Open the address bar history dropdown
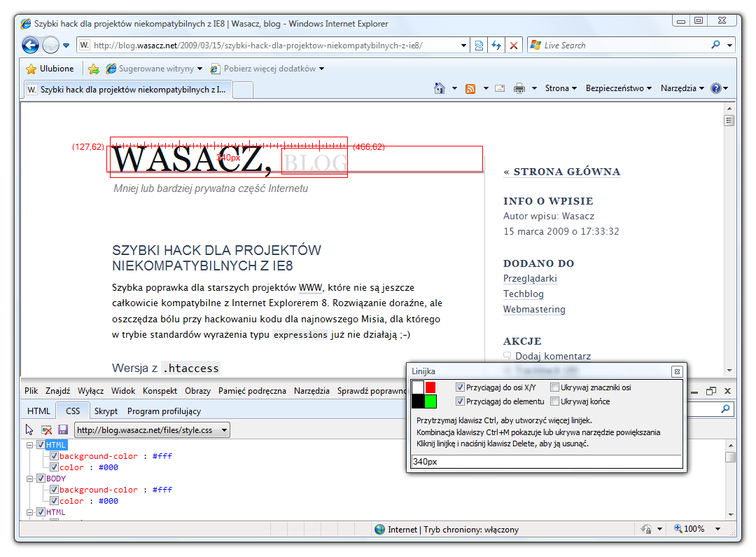Screen dimensions: 756x557 (x=463, y=45)
